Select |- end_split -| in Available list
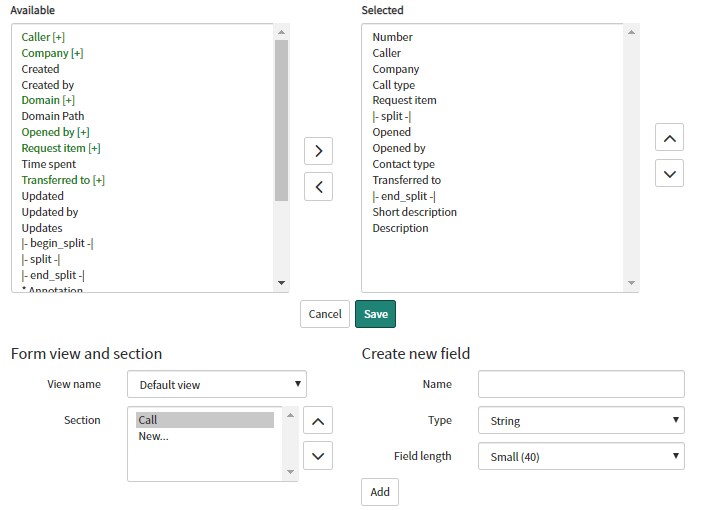The image size is (712, 510). (53, 275)
